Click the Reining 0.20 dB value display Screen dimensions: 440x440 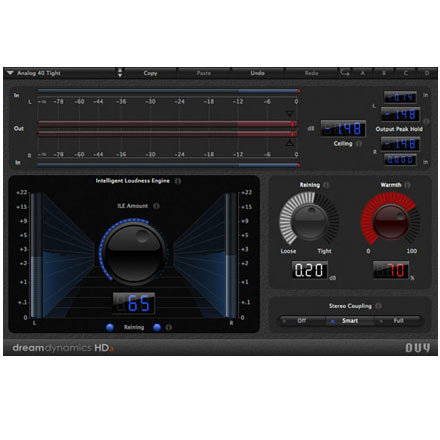pyautogui.click(x=310, y=270)
